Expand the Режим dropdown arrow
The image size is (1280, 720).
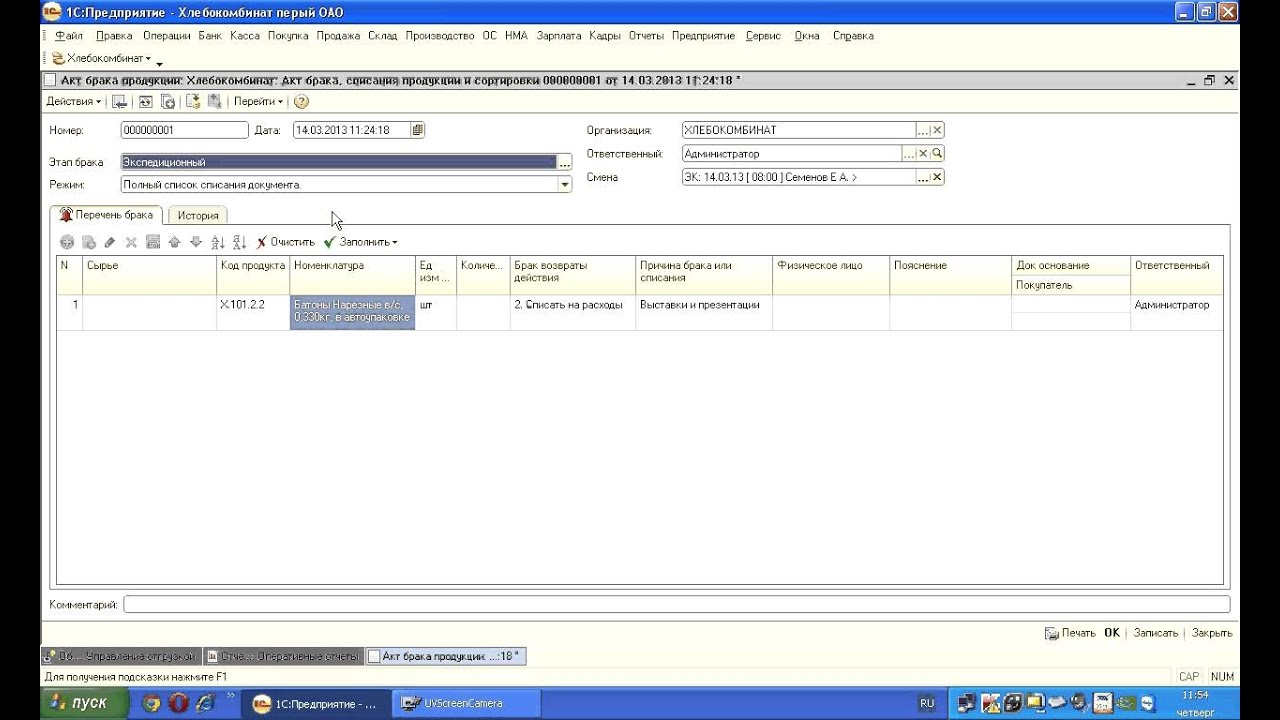(565, 185)
